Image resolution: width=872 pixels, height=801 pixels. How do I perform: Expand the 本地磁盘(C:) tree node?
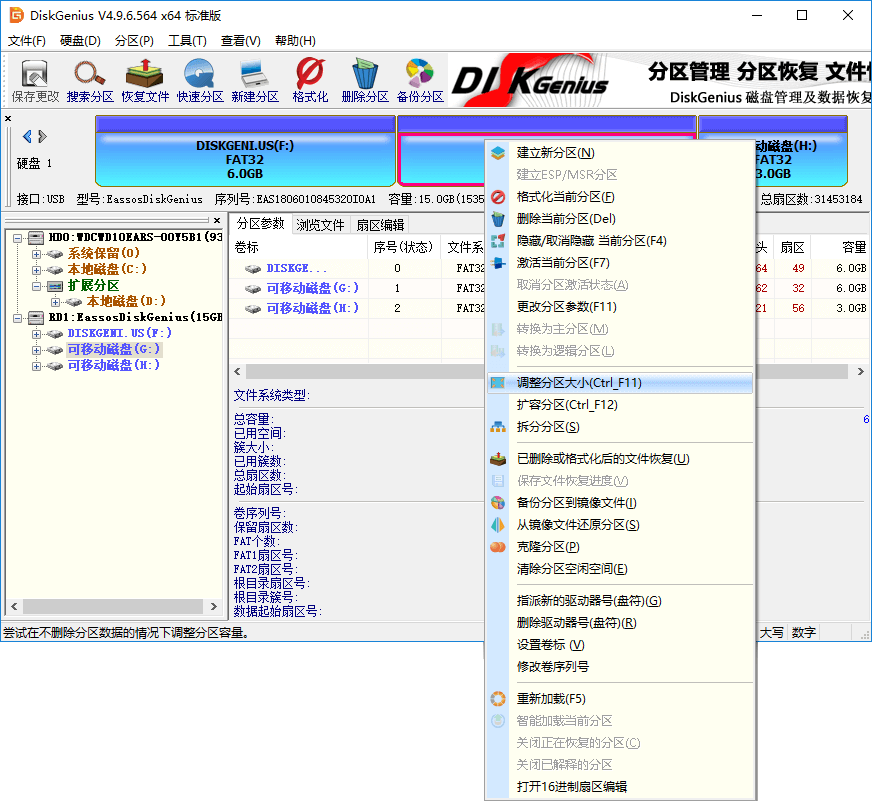pyautogui.click(x=37, y=270)
